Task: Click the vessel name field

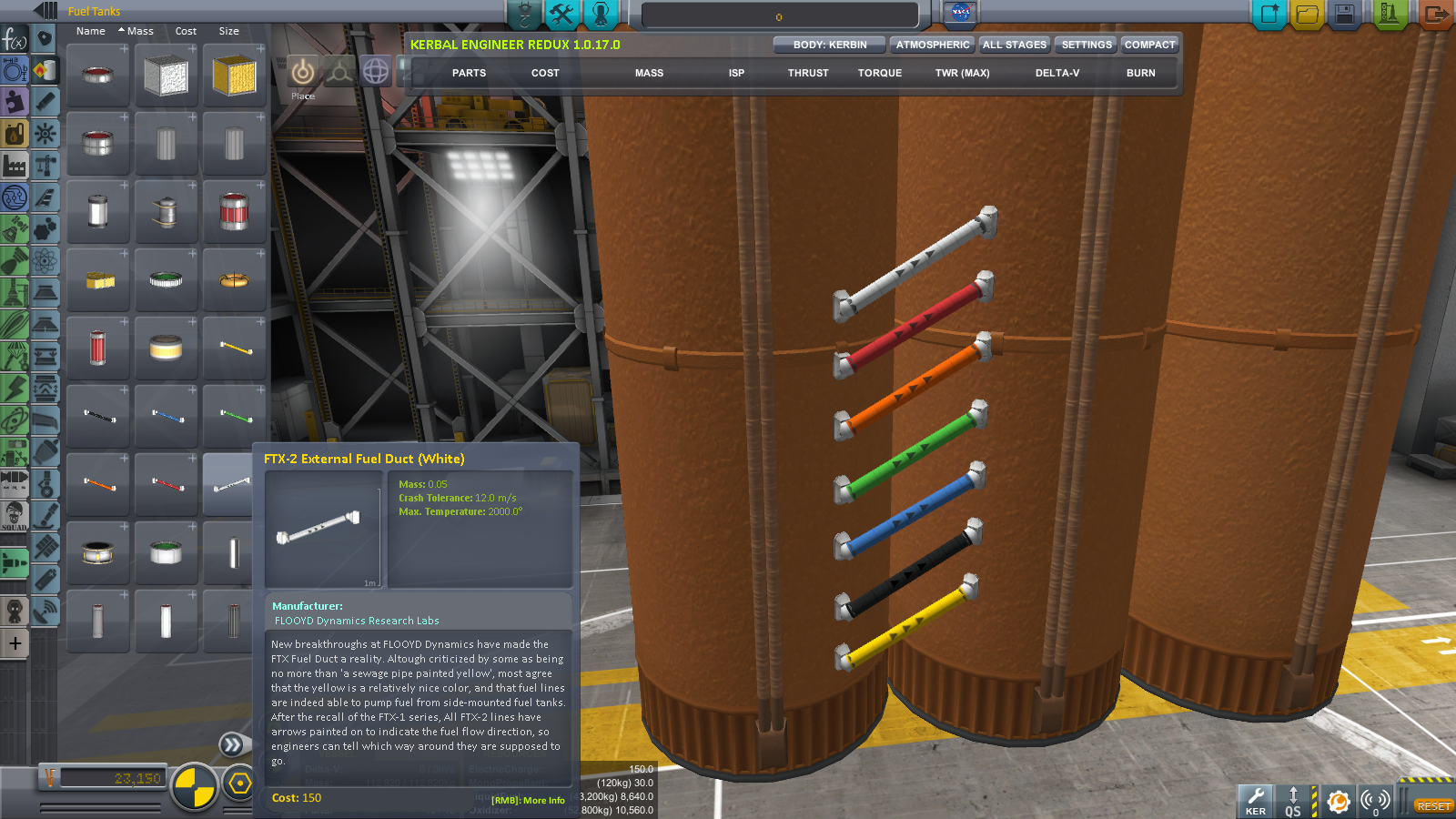Action: [x=780, y=16]
